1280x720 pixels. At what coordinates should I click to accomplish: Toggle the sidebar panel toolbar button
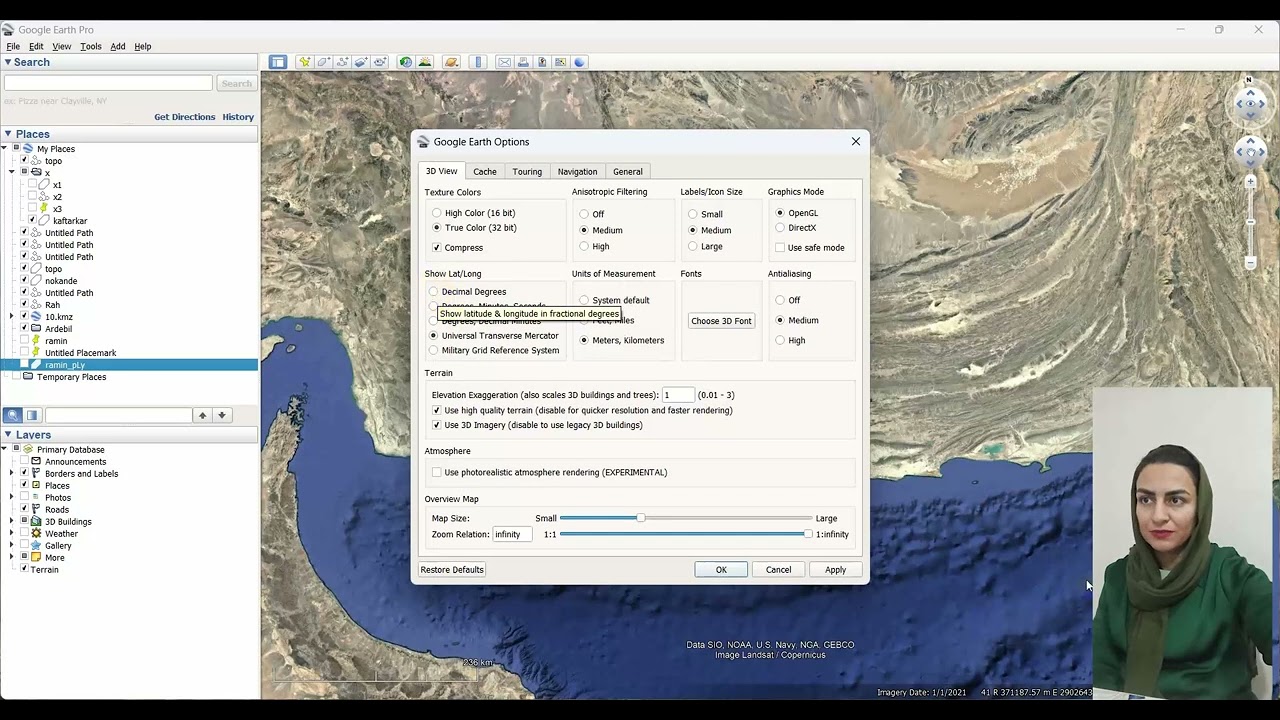click(x=278, y=62)
